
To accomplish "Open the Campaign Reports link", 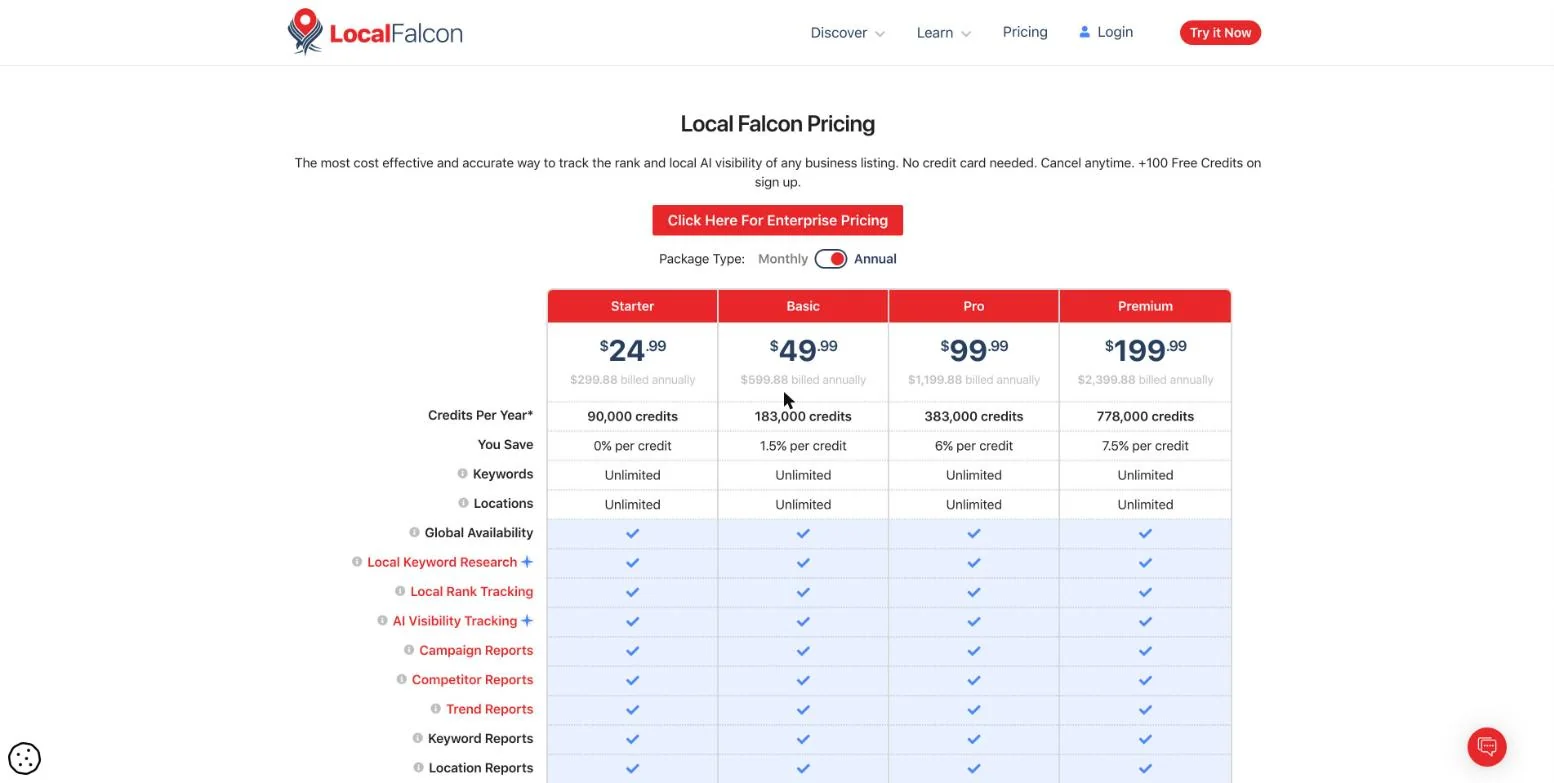I will pyautogui.click(x=476, y=650).
